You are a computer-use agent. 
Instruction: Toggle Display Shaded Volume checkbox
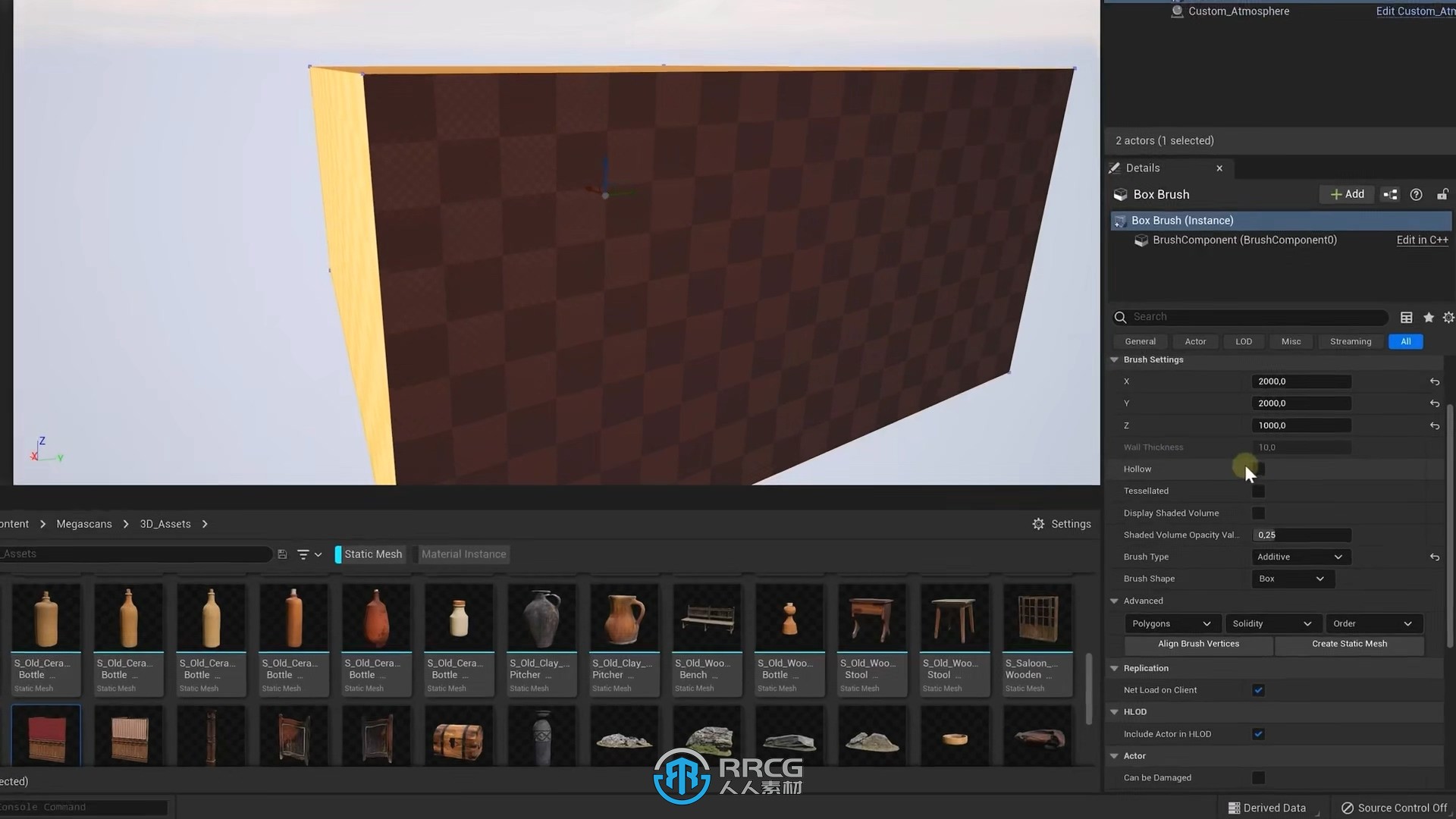[x=1258, y=513]
